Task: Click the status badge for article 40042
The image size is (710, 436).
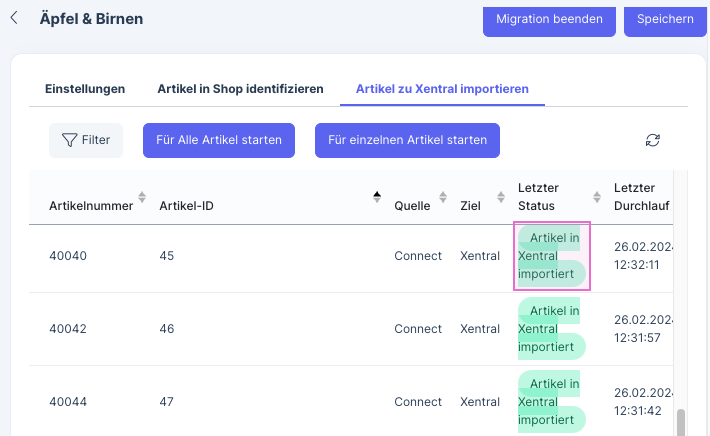Action: point(552,329)
